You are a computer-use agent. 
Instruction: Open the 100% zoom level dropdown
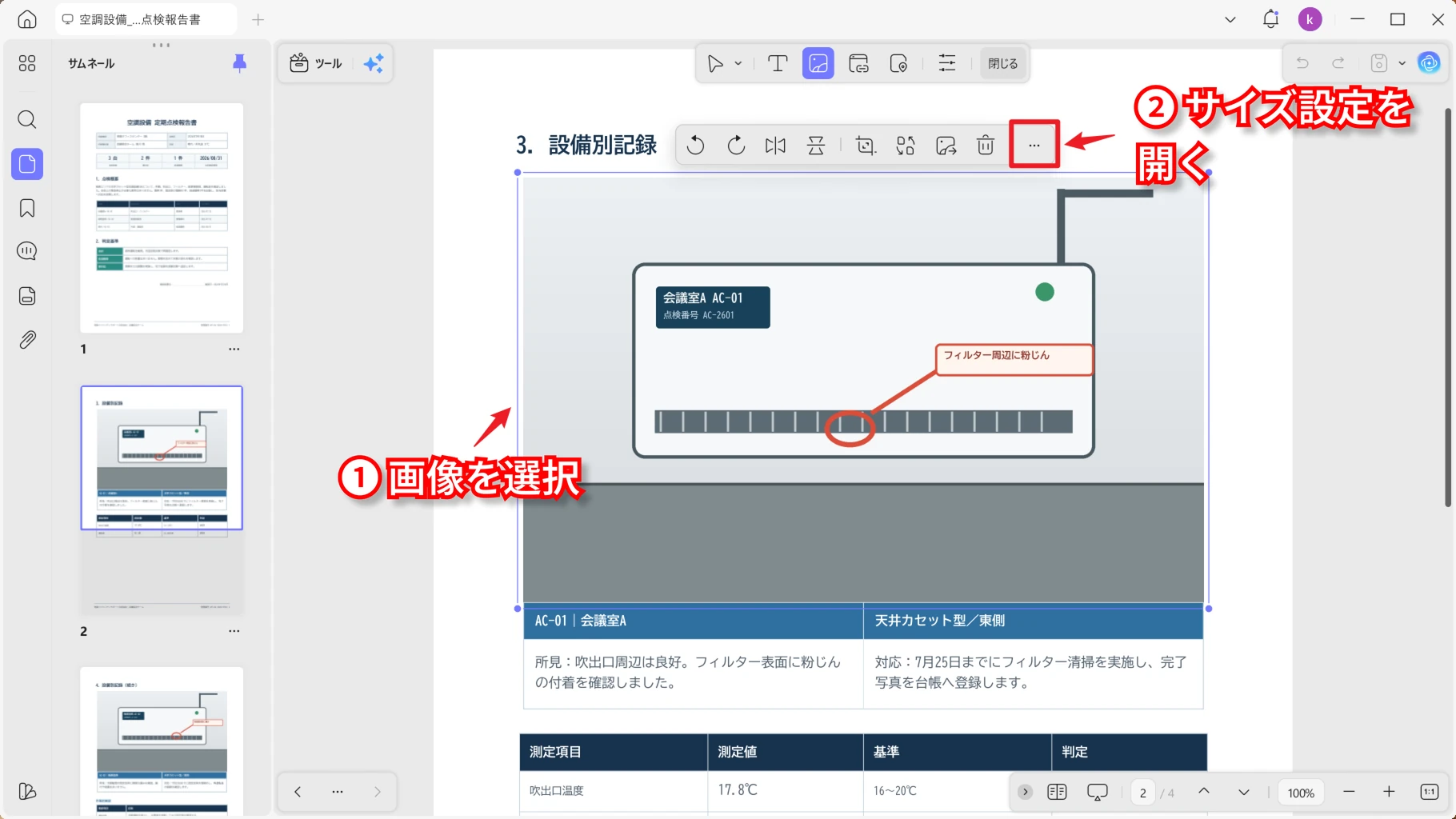[1301, 793]
